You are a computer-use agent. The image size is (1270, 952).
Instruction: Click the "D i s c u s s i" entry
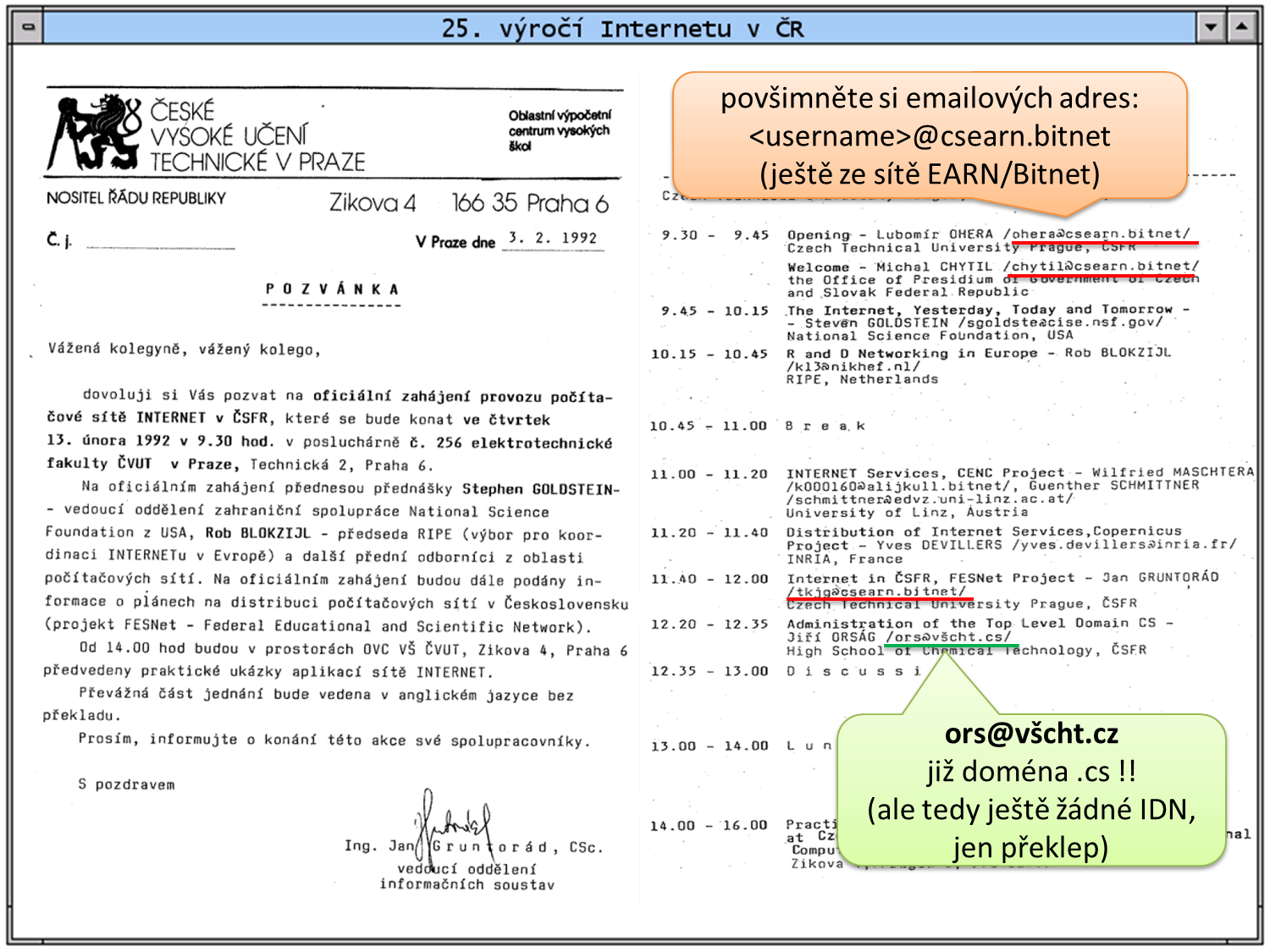click(854, 671)
